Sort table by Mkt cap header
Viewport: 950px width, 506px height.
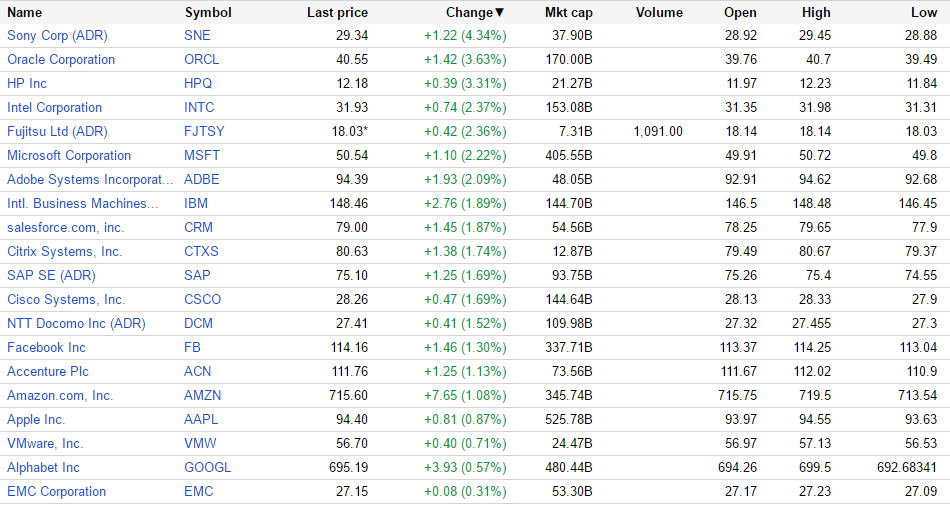(x=568, y=13)
